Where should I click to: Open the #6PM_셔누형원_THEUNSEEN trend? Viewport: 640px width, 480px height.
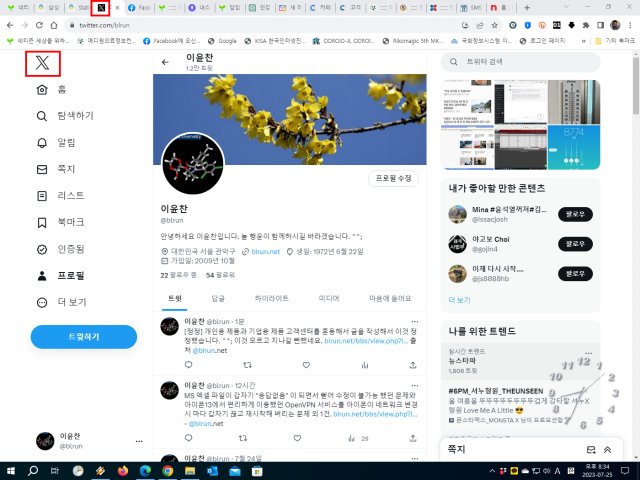[x=496, y=391]
